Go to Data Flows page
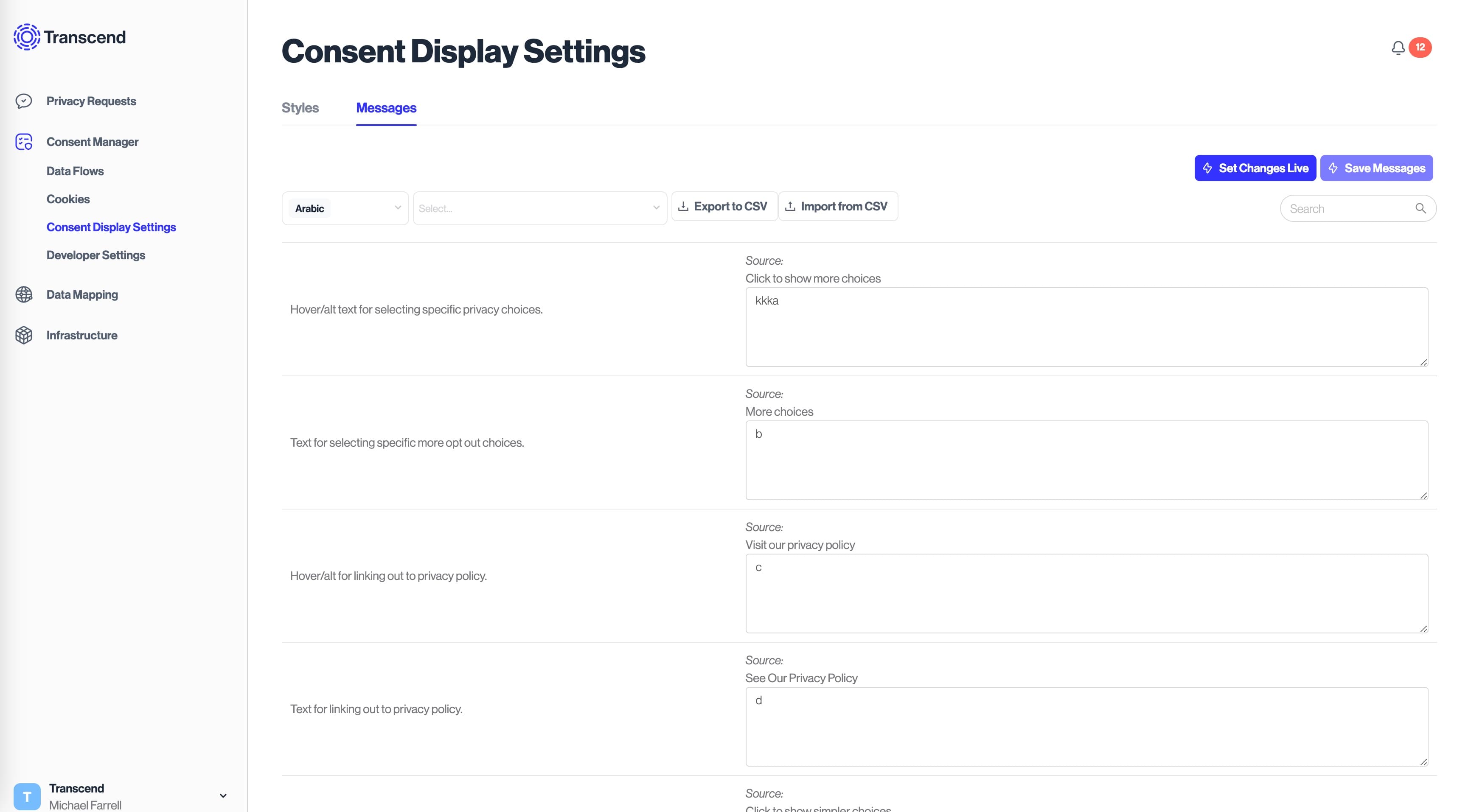This screenshot has width=1471, height=812. point(75,171)
